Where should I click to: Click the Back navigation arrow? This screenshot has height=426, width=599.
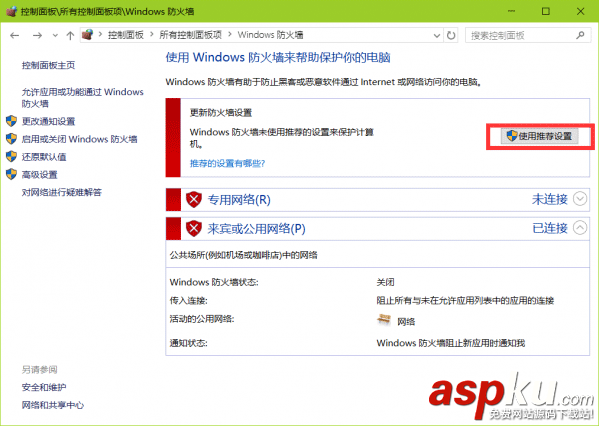pyautogui.click(x=15, y=36)
